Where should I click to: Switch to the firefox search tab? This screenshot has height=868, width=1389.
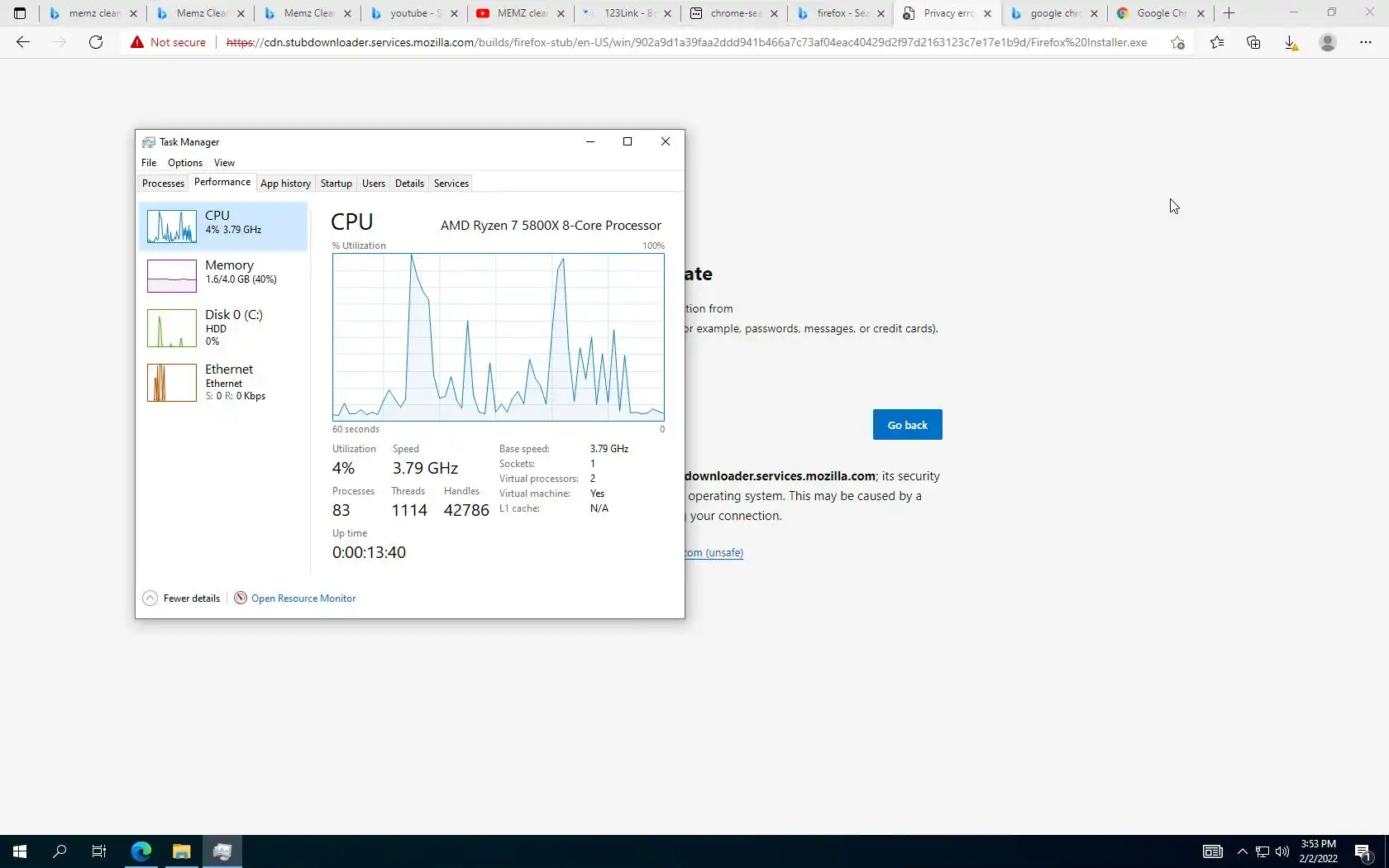(839, 13)
